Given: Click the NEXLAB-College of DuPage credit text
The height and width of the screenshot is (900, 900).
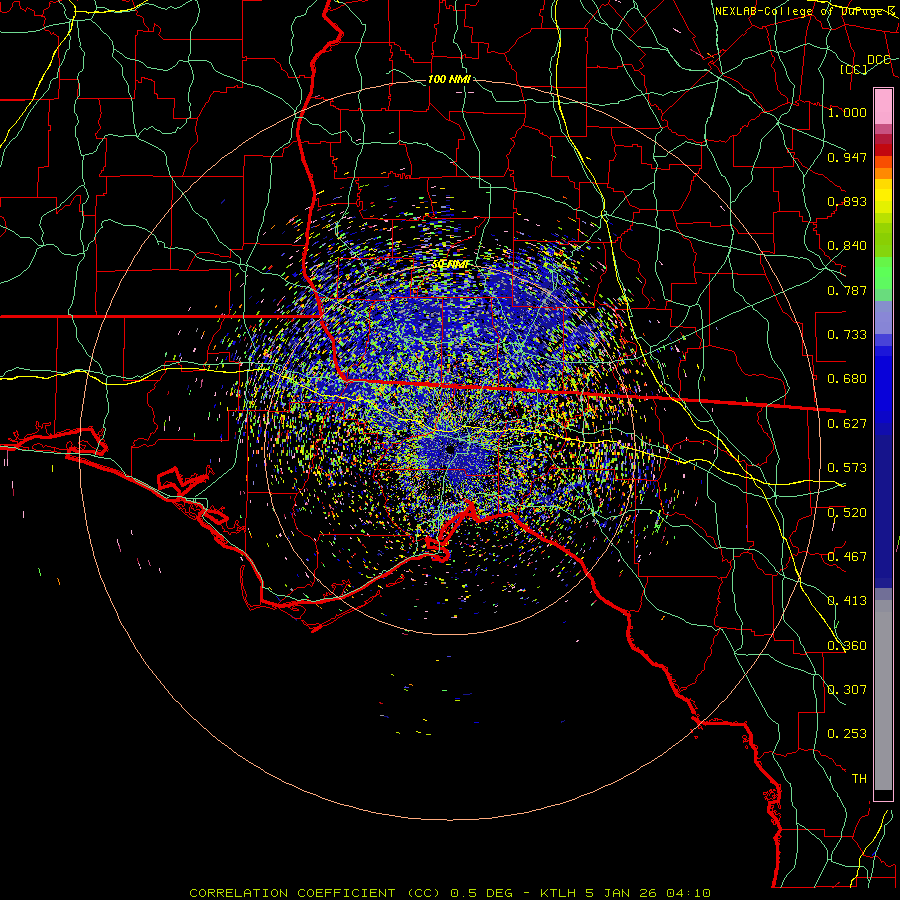Looking at the screenshot, I should click(806, 11).
